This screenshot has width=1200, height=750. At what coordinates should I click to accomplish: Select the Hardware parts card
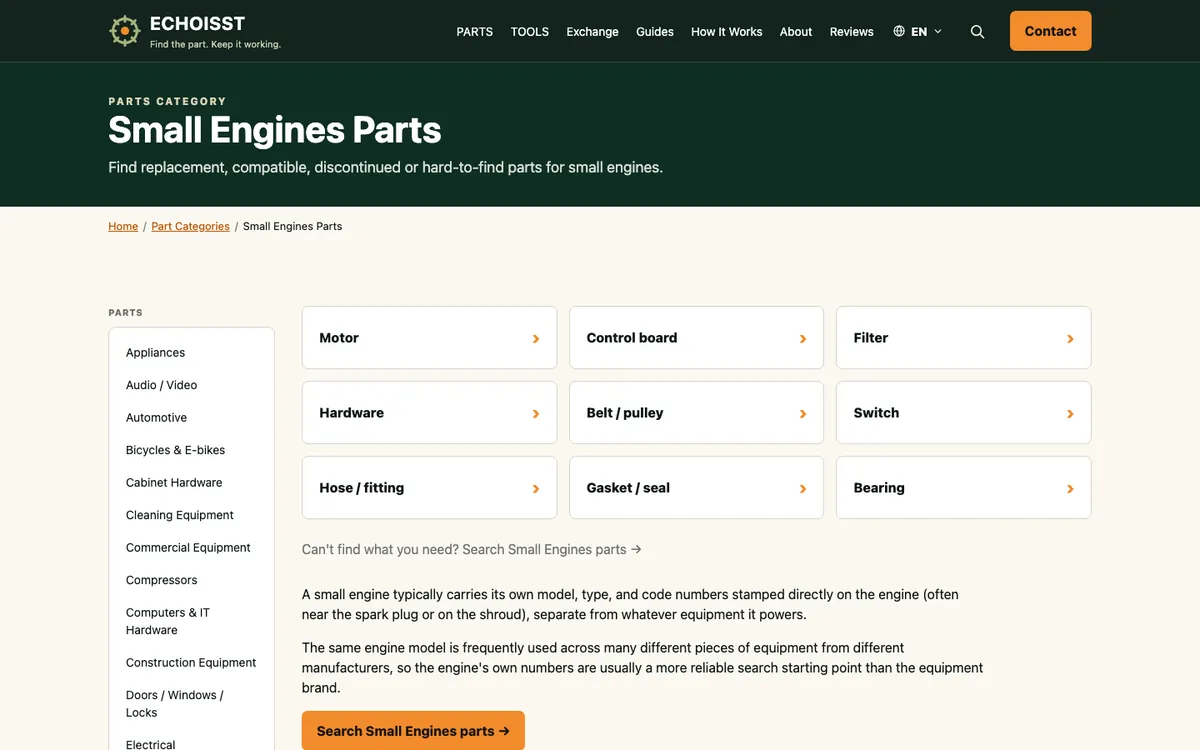click(x=429, y=413)
